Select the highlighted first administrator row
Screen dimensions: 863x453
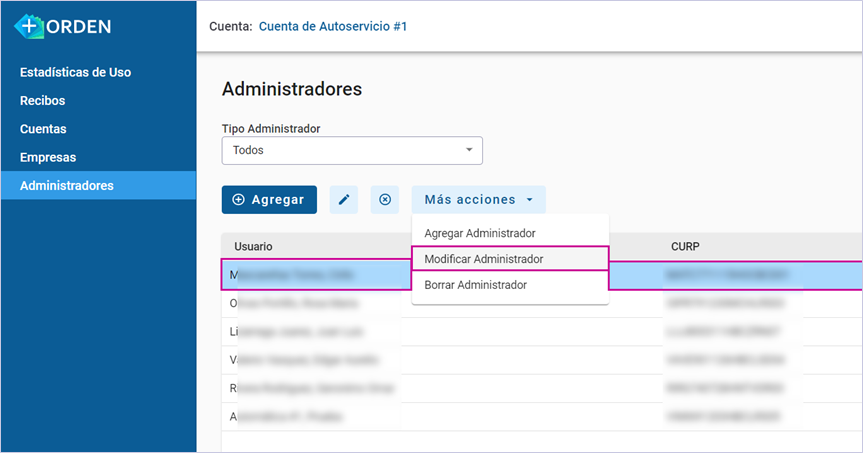[x=542, y=275]
